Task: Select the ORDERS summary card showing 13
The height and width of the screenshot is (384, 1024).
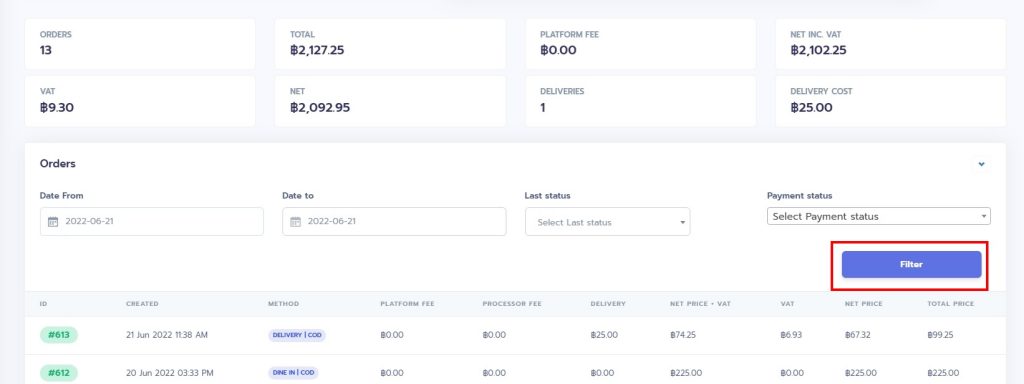Action: click(140, 44)
